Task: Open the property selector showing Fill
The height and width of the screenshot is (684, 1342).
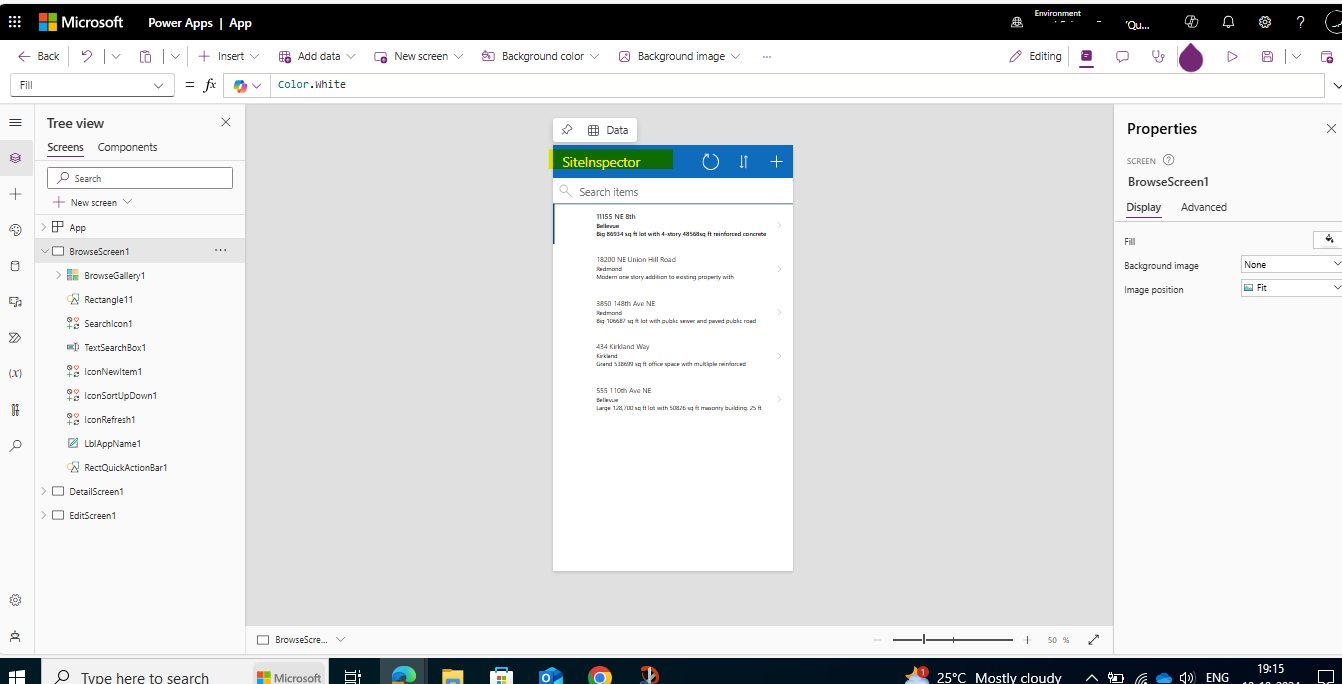Action: 91,85
